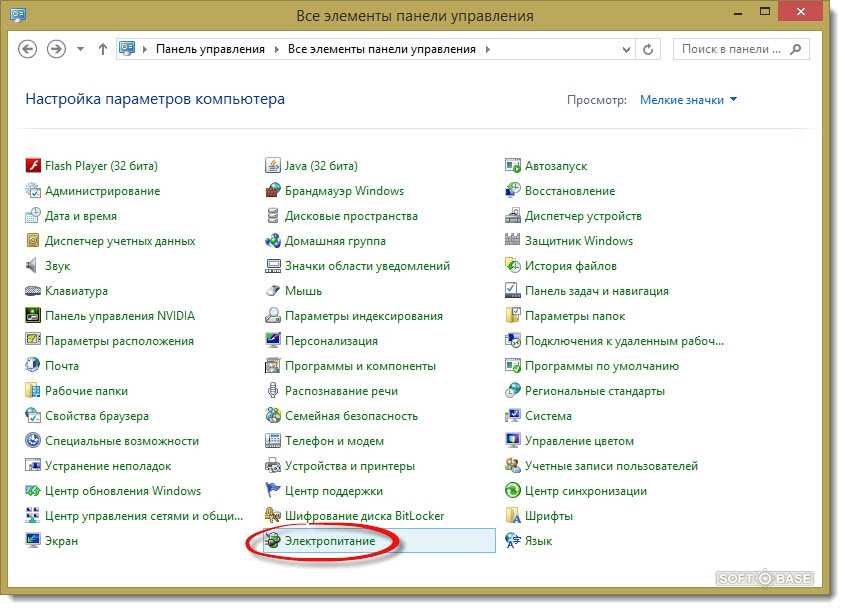Viewport: 845px width, 610px height.
Task: Open the Дисковые пространства link
Action: (351, 216)
